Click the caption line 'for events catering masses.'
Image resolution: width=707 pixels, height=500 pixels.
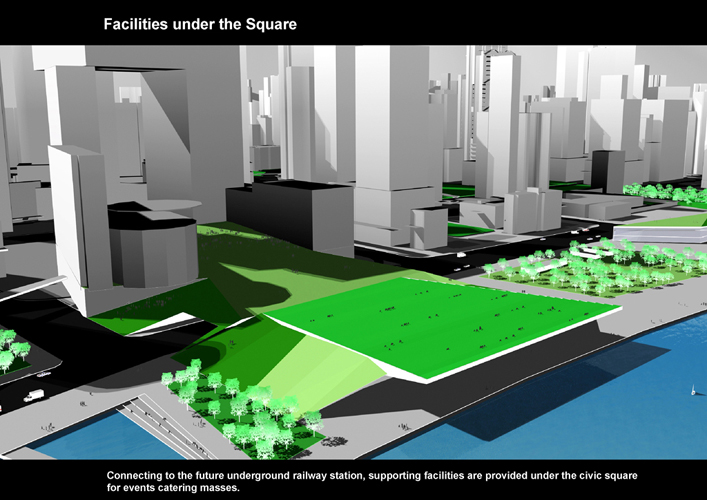click(x=173, y=488)
